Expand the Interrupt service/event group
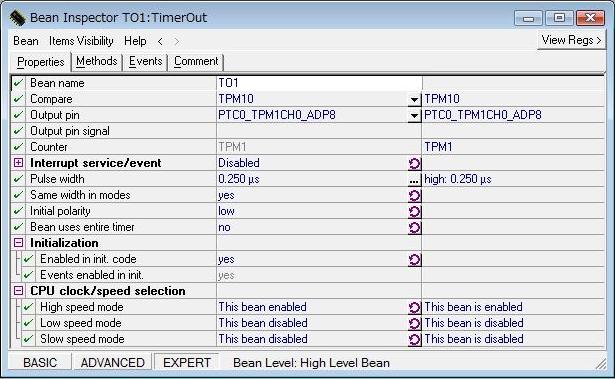615x379 pixels. [x=18, y=163]
